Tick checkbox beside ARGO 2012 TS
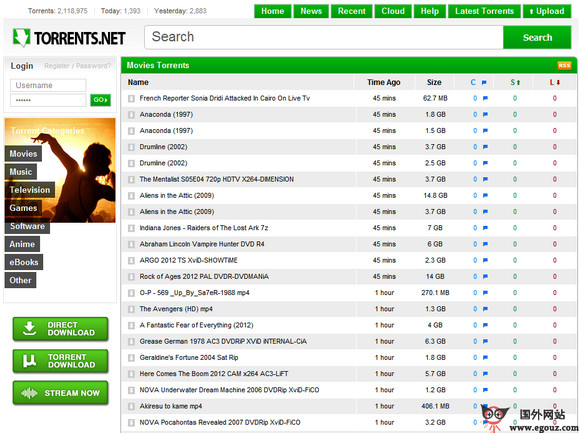The width and height of the screenshot is (580, 433). point(131,261)
